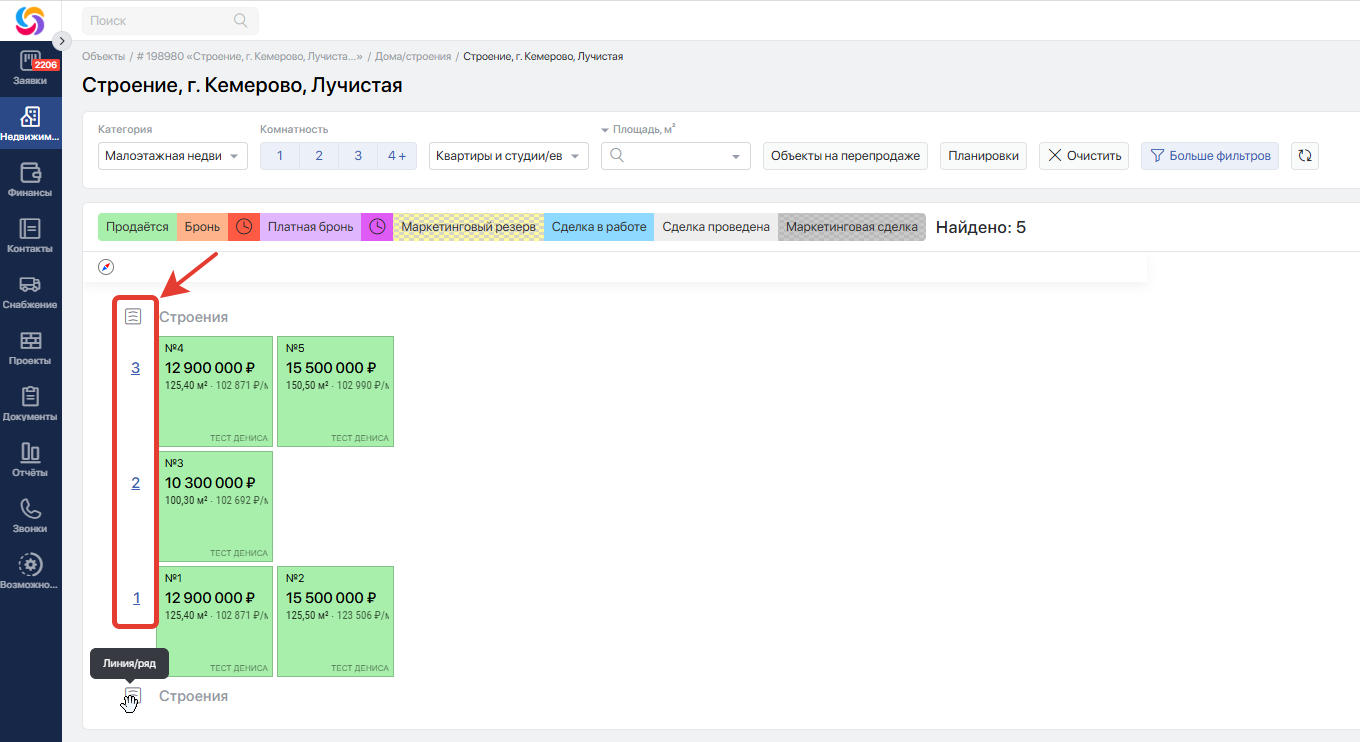Click the line/row icon beside top Строения

coord(133,317)
